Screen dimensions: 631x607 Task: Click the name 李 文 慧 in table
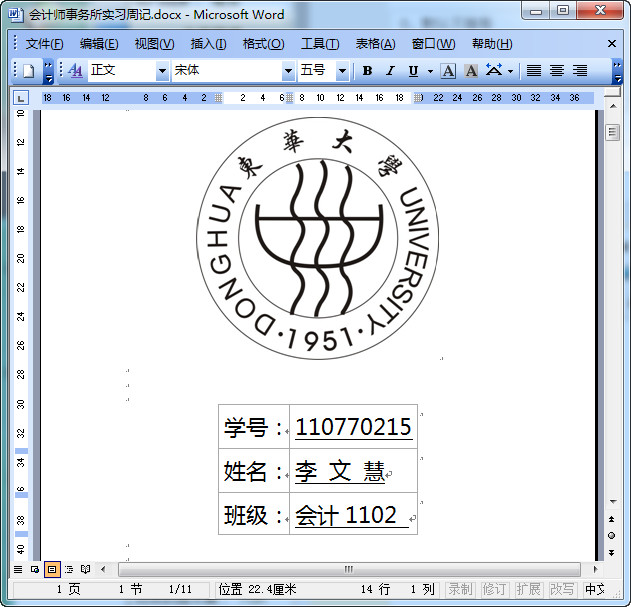tap(340, 471)
